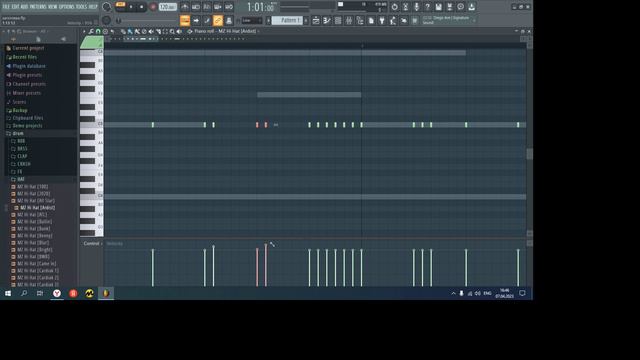
Task: Open the Channel rack icon
Action: coord(338,20)
